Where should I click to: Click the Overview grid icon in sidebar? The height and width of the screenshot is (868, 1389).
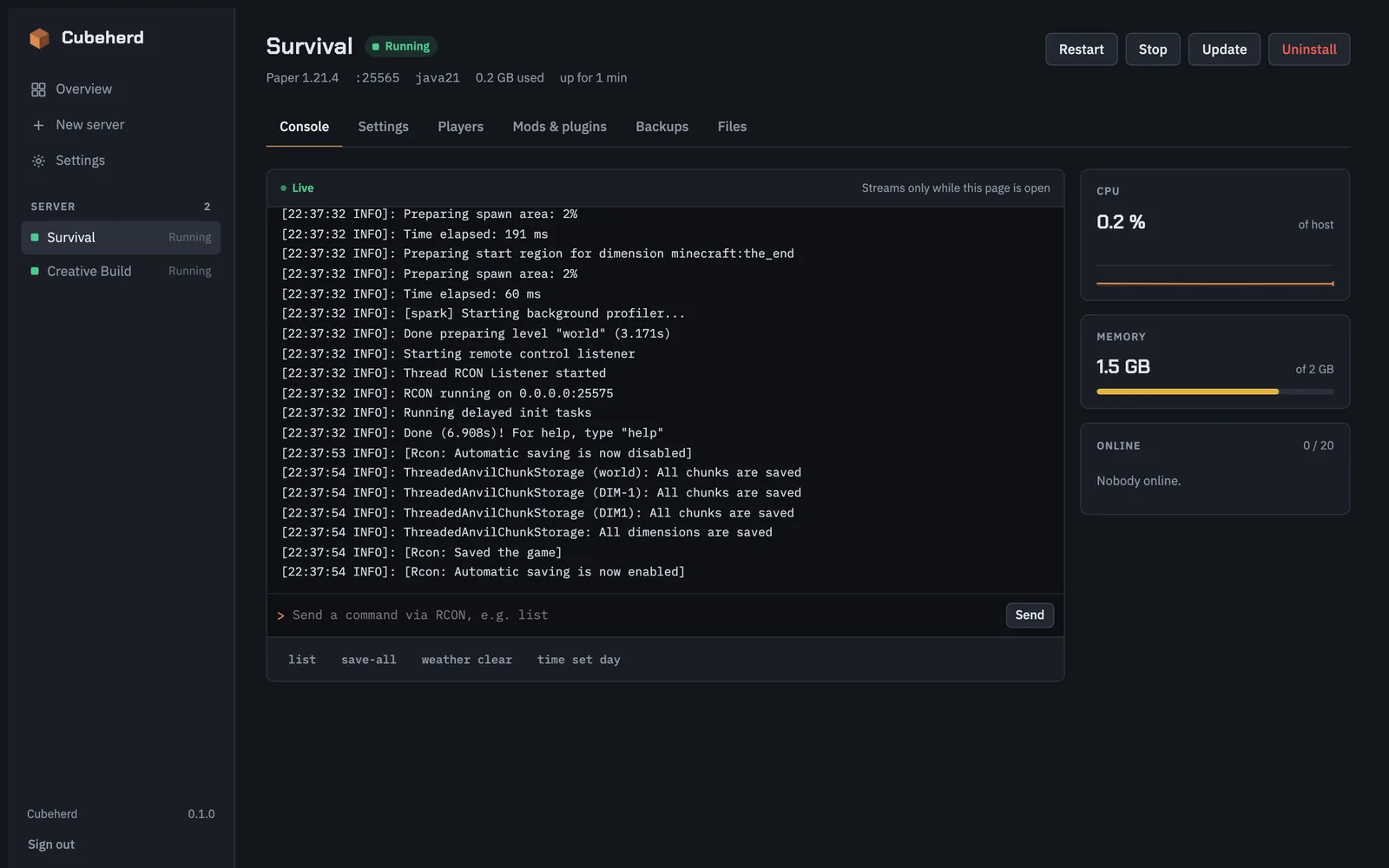point(38,89)
